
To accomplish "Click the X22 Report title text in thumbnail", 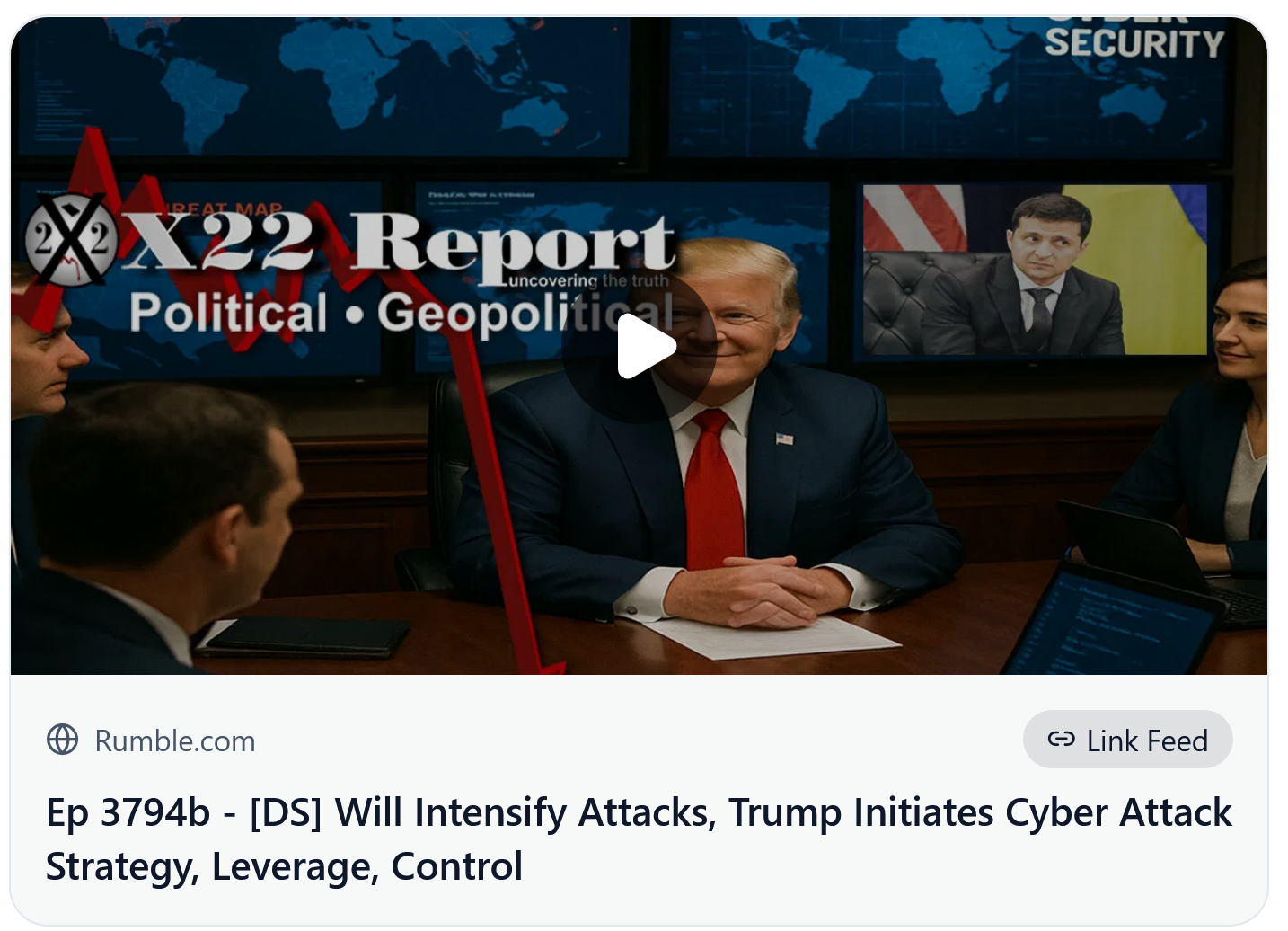I will (399, 243).
